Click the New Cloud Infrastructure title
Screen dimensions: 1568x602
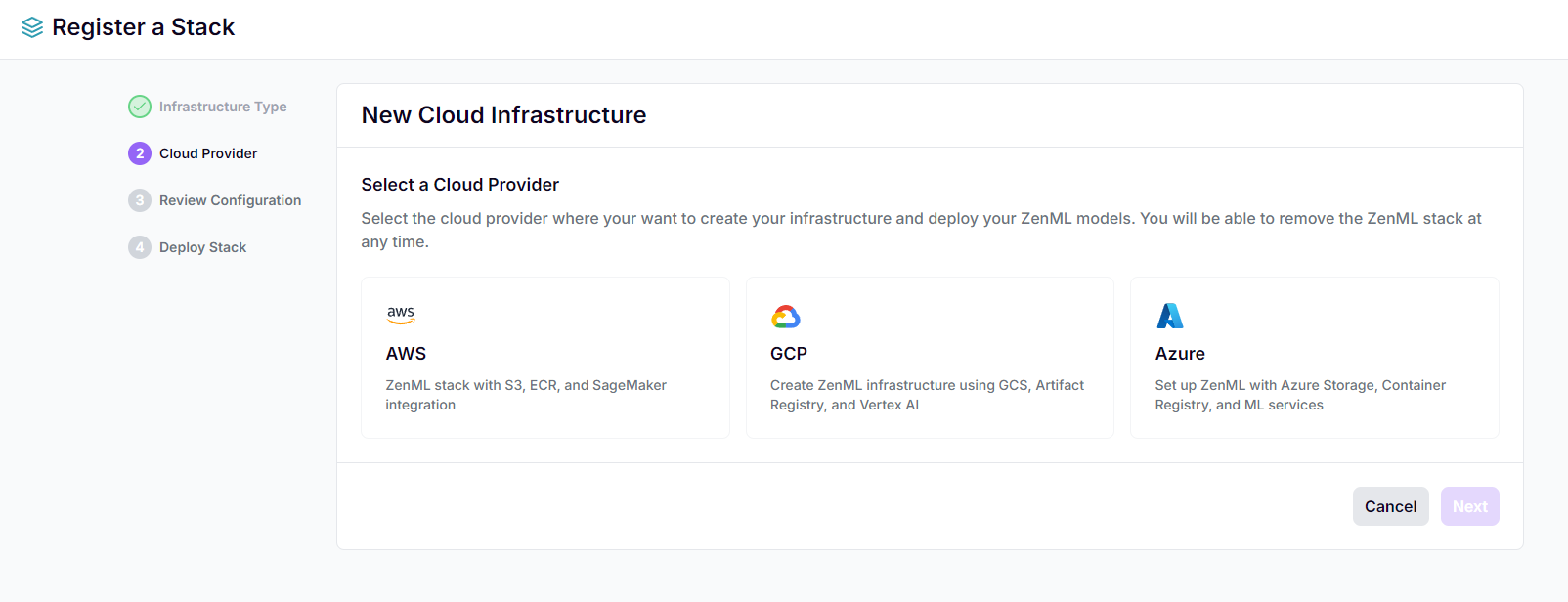point(503,114)
